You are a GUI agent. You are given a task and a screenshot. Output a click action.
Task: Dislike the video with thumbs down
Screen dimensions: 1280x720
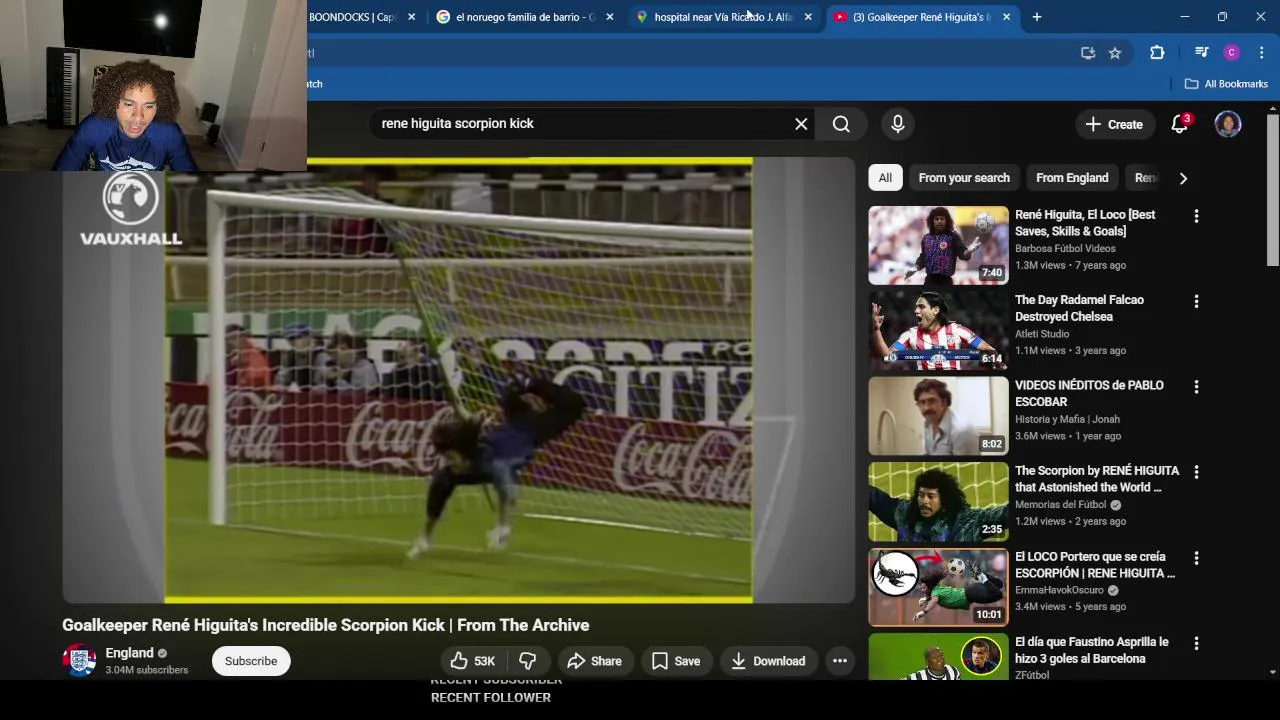point(528,661)
